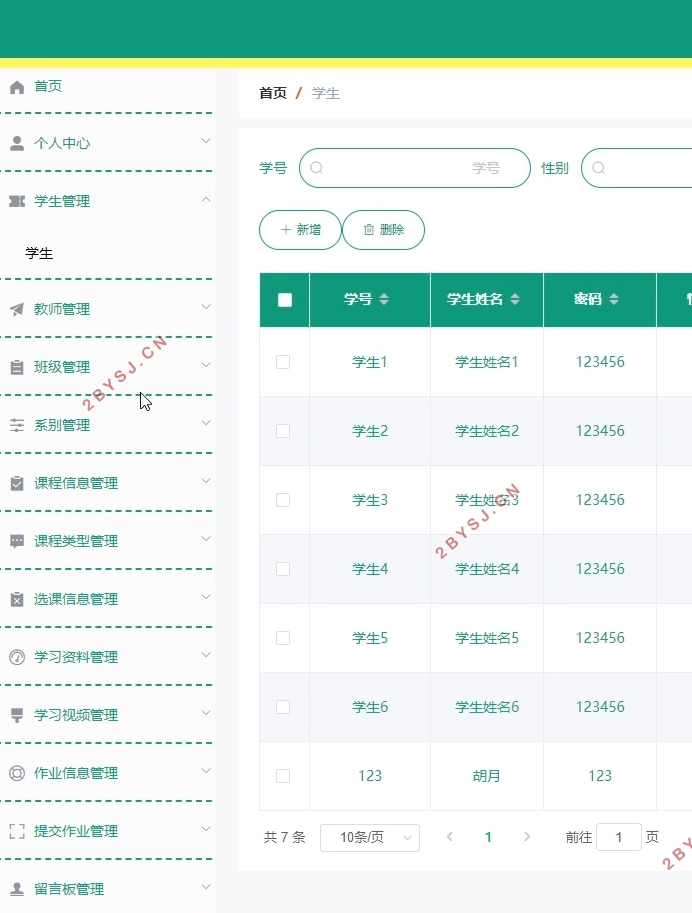The width and height of the screenshot is (692, 913).
Task: Toggle the select-all checkbox in table header
Action: [x=285, y=300]
